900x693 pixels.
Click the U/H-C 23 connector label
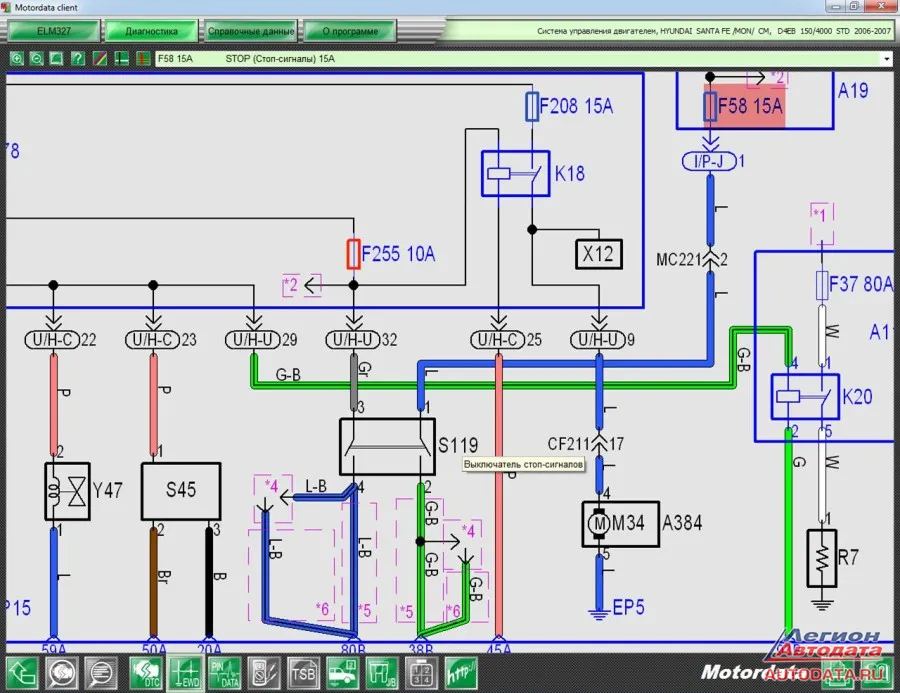[x=161, y=340]
